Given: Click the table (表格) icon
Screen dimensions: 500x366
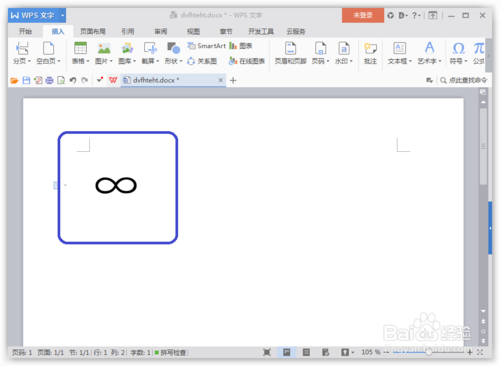Looking at the screenshot, I should [x=80, y=48].
